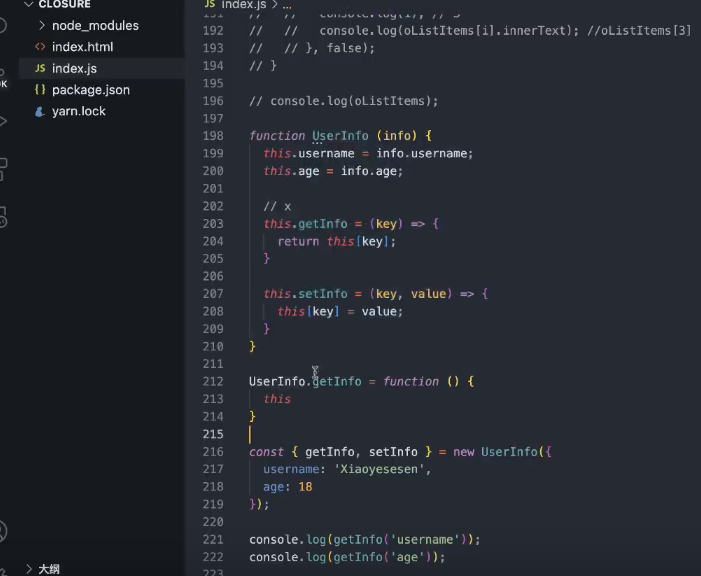Click getInfo on line 203
The height and width of the screenshot is (576, 701).
(323, 224)
